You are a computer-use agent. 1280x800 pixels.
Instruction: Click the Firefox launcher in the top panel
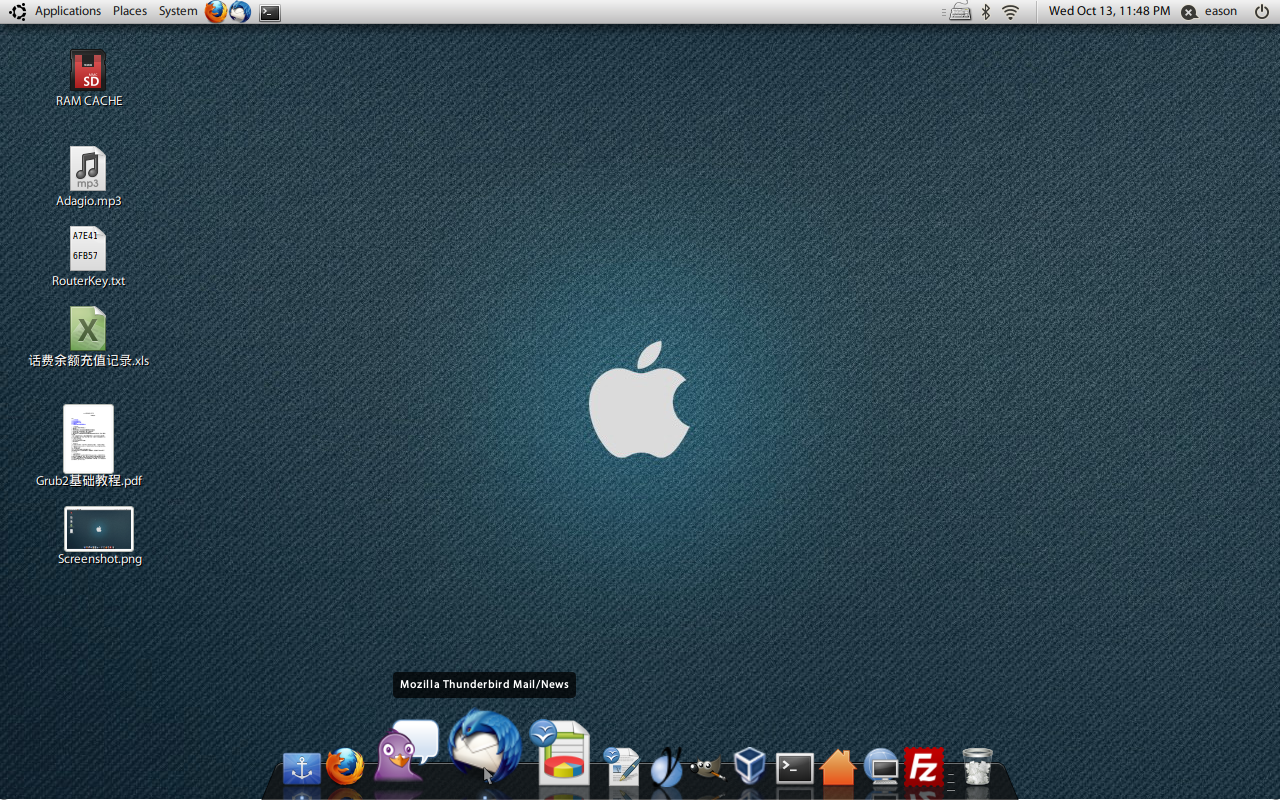click(x=216, y=12)
